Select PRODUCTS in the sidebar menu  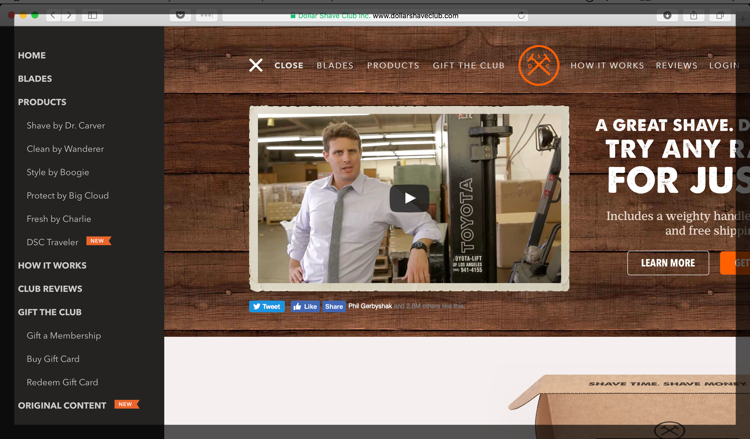(x=42, y=102)
